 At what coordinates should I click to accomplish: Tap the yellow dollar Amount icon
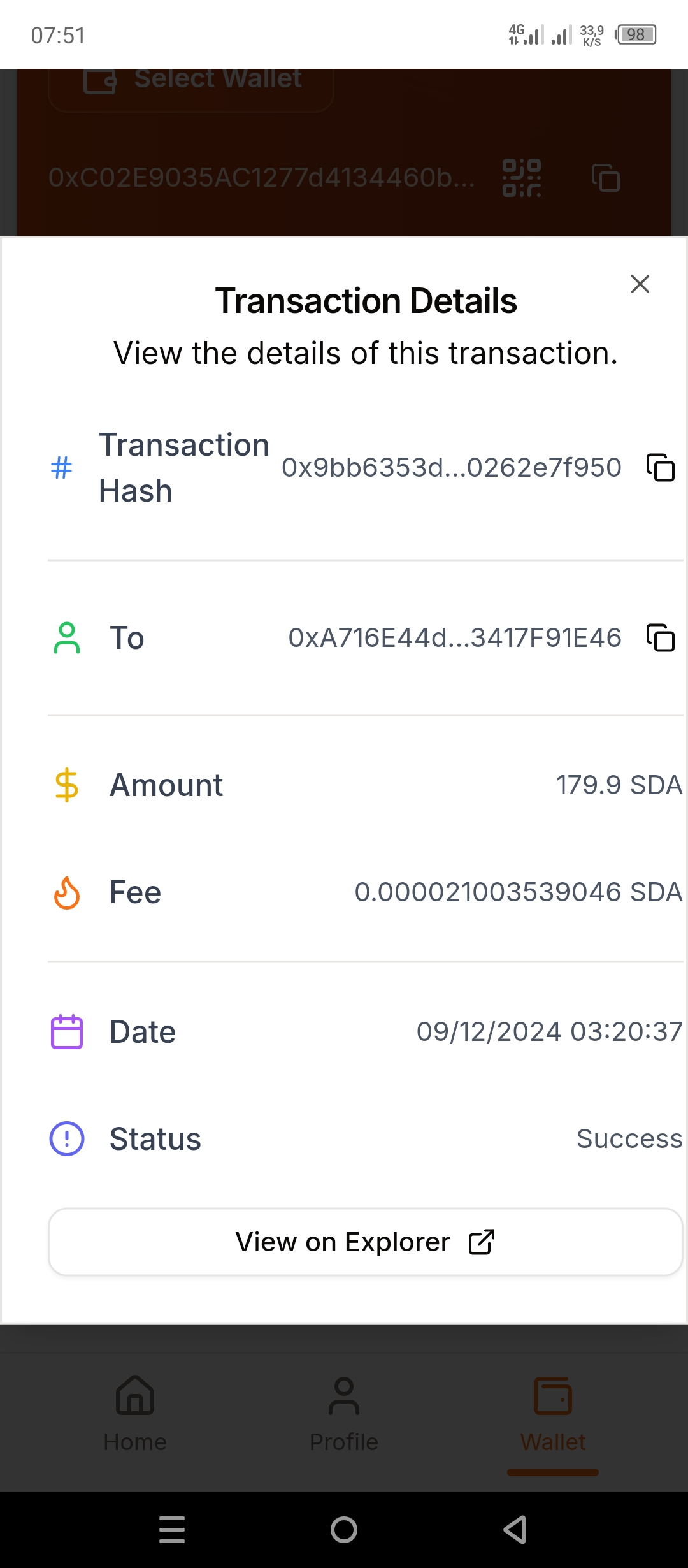[x=66, y=785]
